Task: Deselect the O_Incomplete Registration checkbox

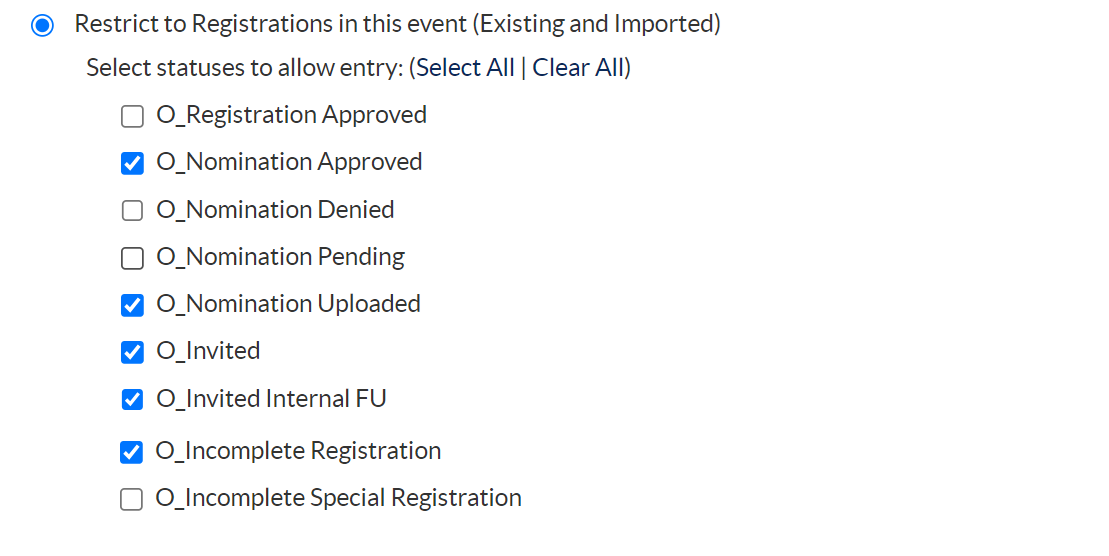Action: click(x=132, y=452)
